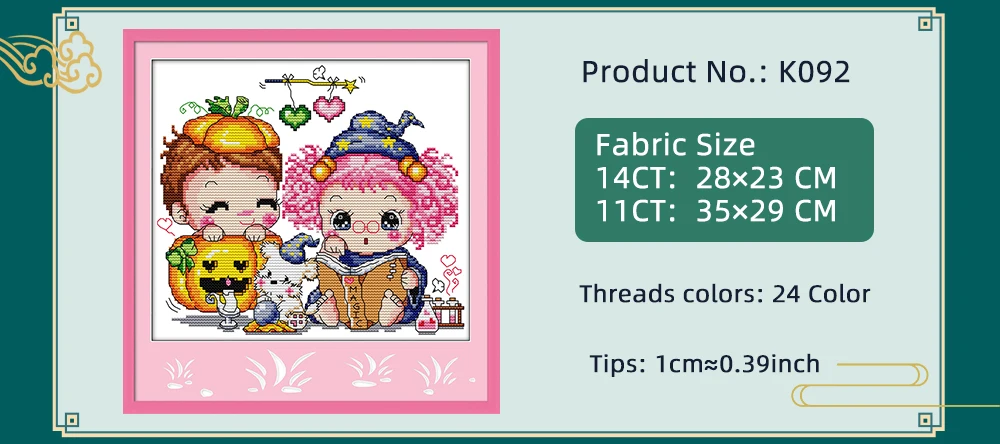Click the green pixel heart

point(295,116)
